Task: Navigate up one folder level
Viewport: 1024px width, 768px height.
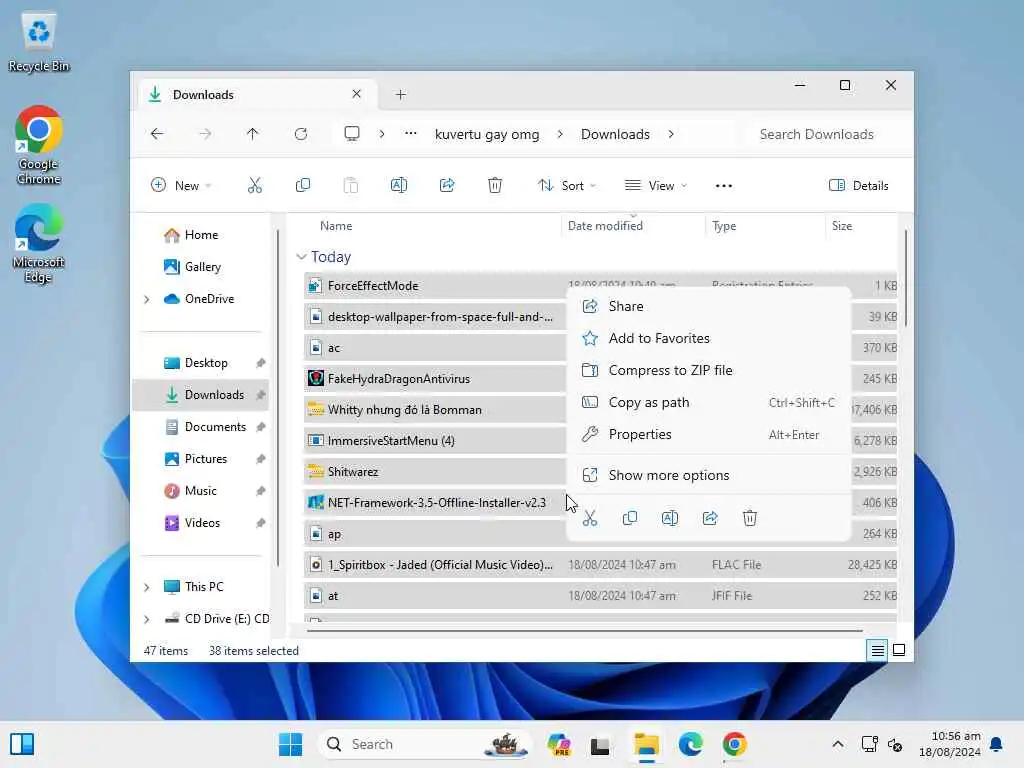Action: pyautogui.click(x=253, y=134)
